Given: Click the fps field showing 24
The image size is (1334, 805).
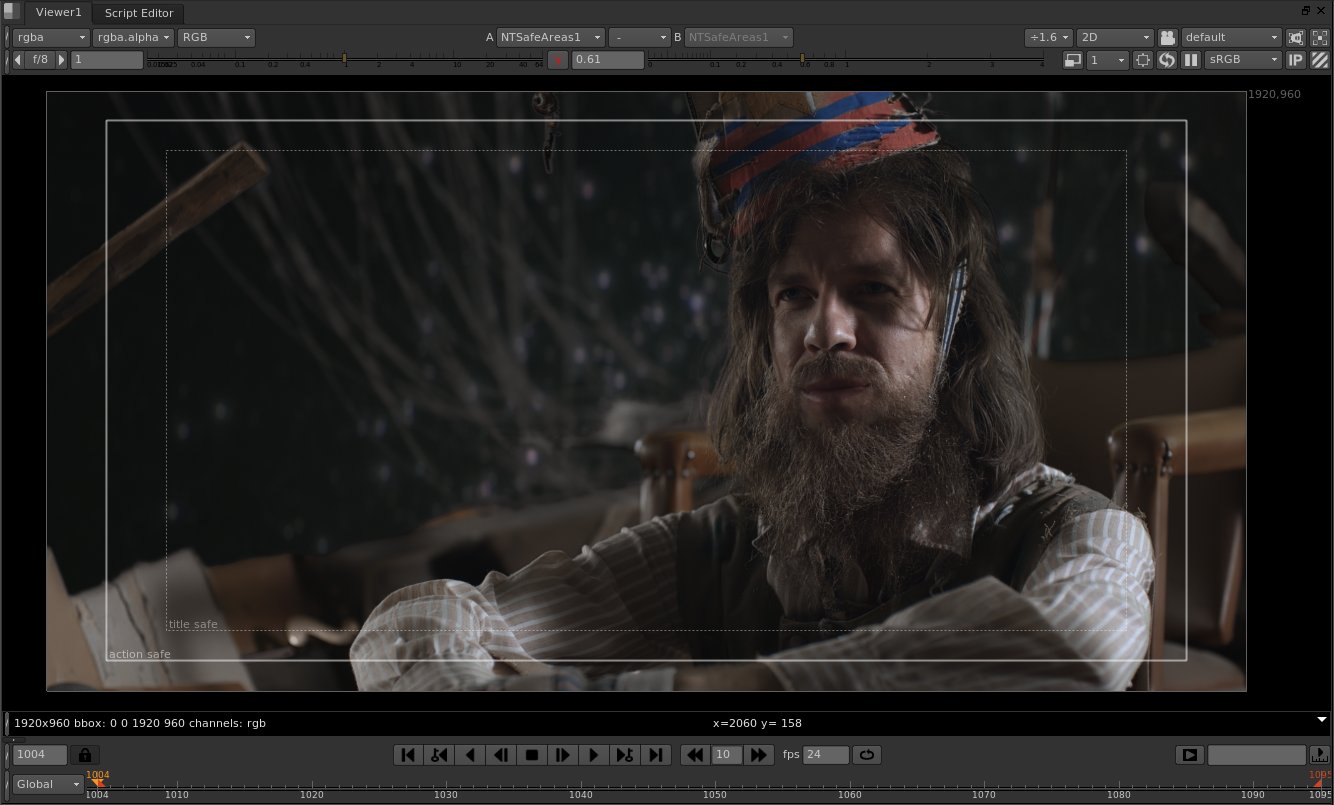Looking at the screenshot, I should (826, 755).
